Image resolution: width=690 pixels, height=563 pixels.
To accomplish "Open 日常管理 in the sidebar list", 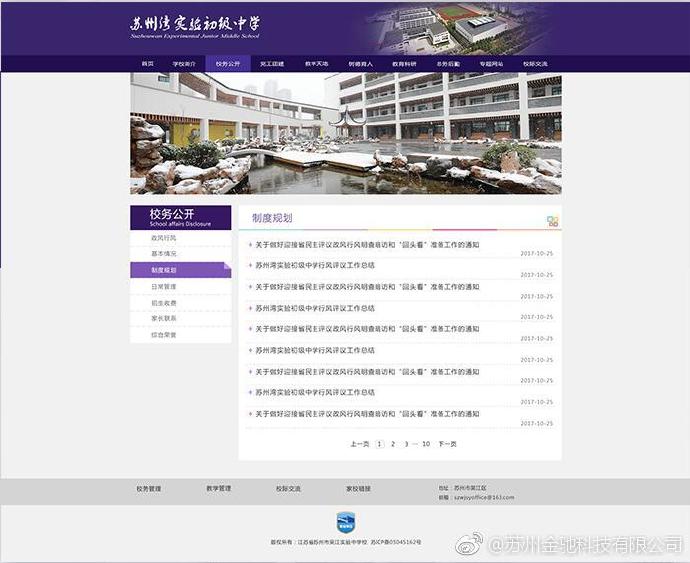I will (x=164, y=286).
